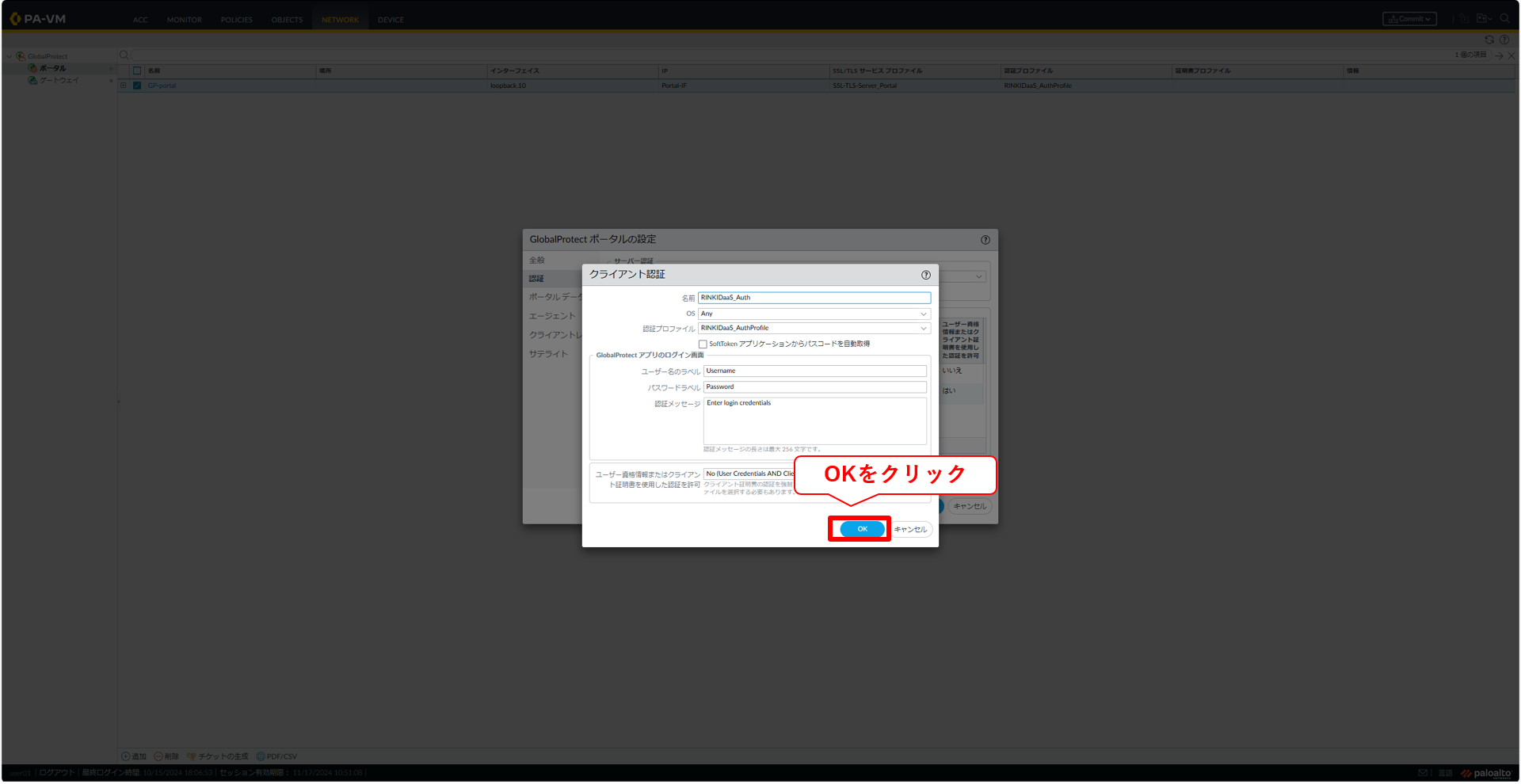Open the MONITOR menu in top navigation
Screen dimensions: 1521x784
(185, 20)
